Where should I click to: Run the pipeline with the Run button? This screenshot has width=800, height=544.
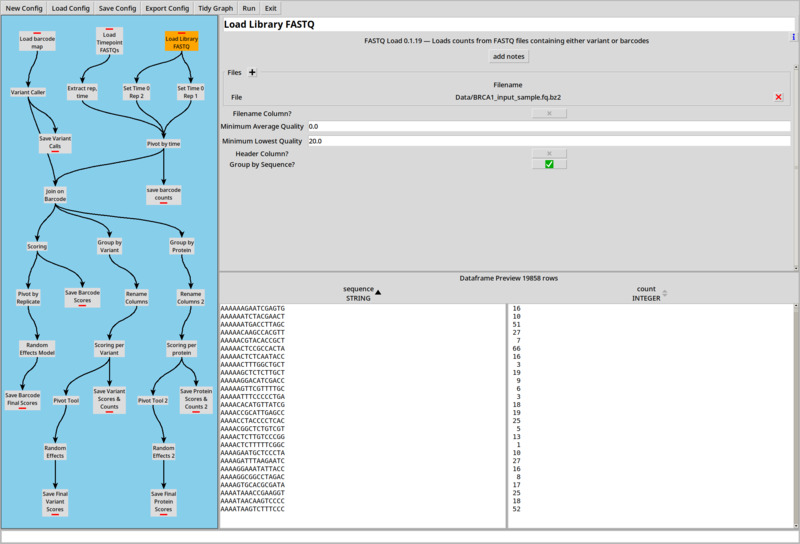pyautogui.click(x=249, y=8)
